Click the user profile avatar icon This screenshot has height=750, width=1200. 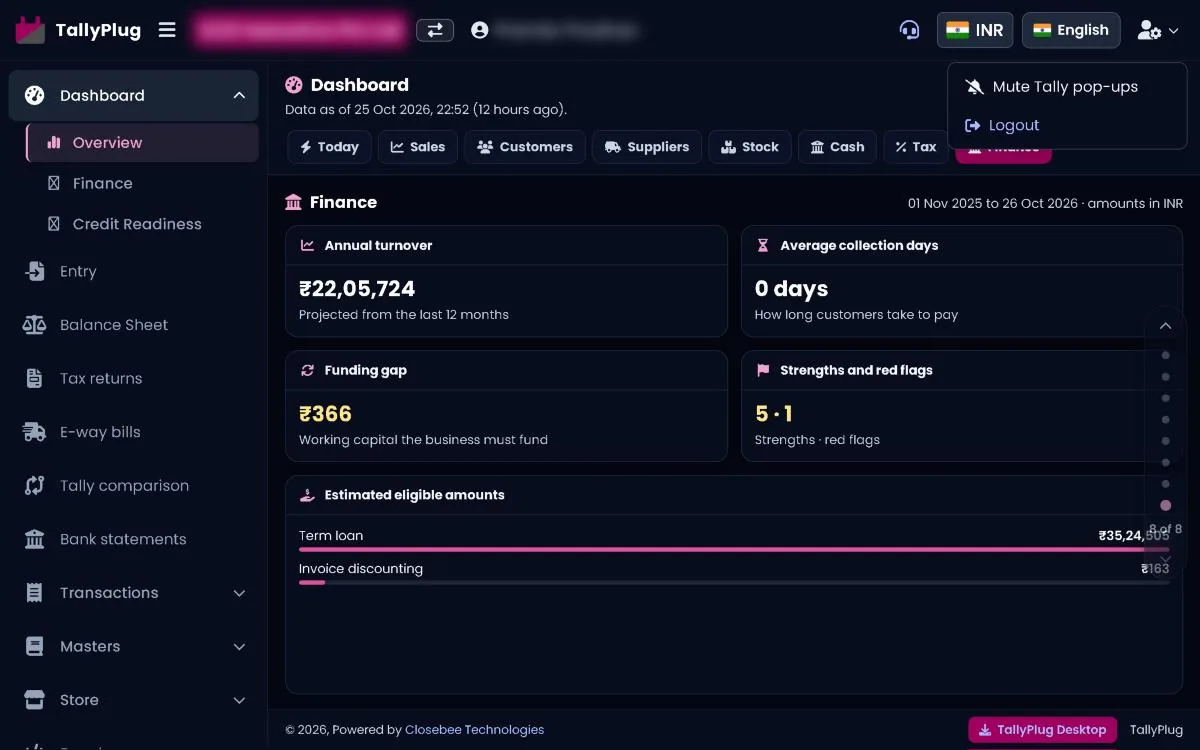tap(480, 30)
